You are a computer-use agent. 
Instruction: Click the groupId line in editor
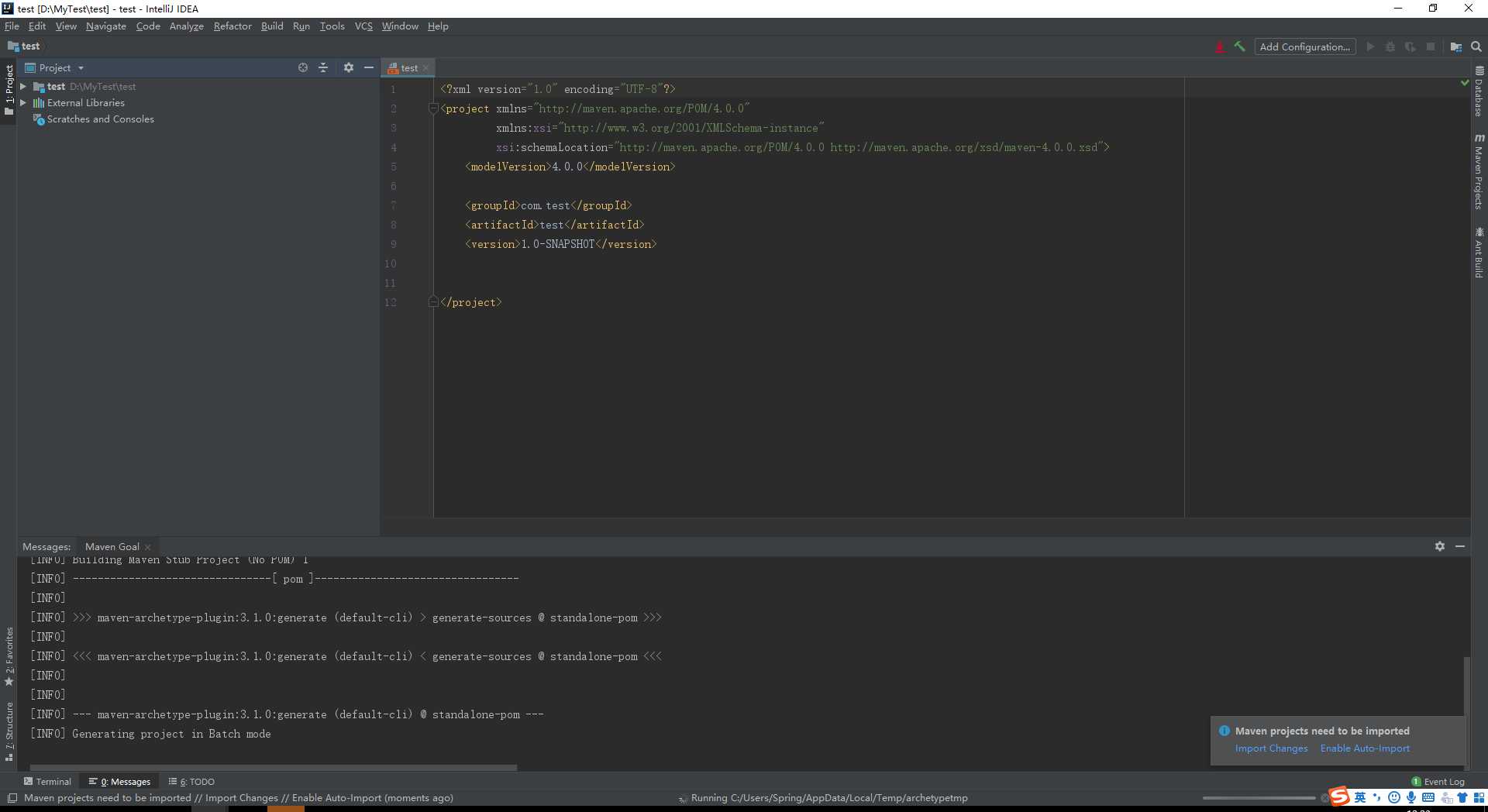[548, 205]
